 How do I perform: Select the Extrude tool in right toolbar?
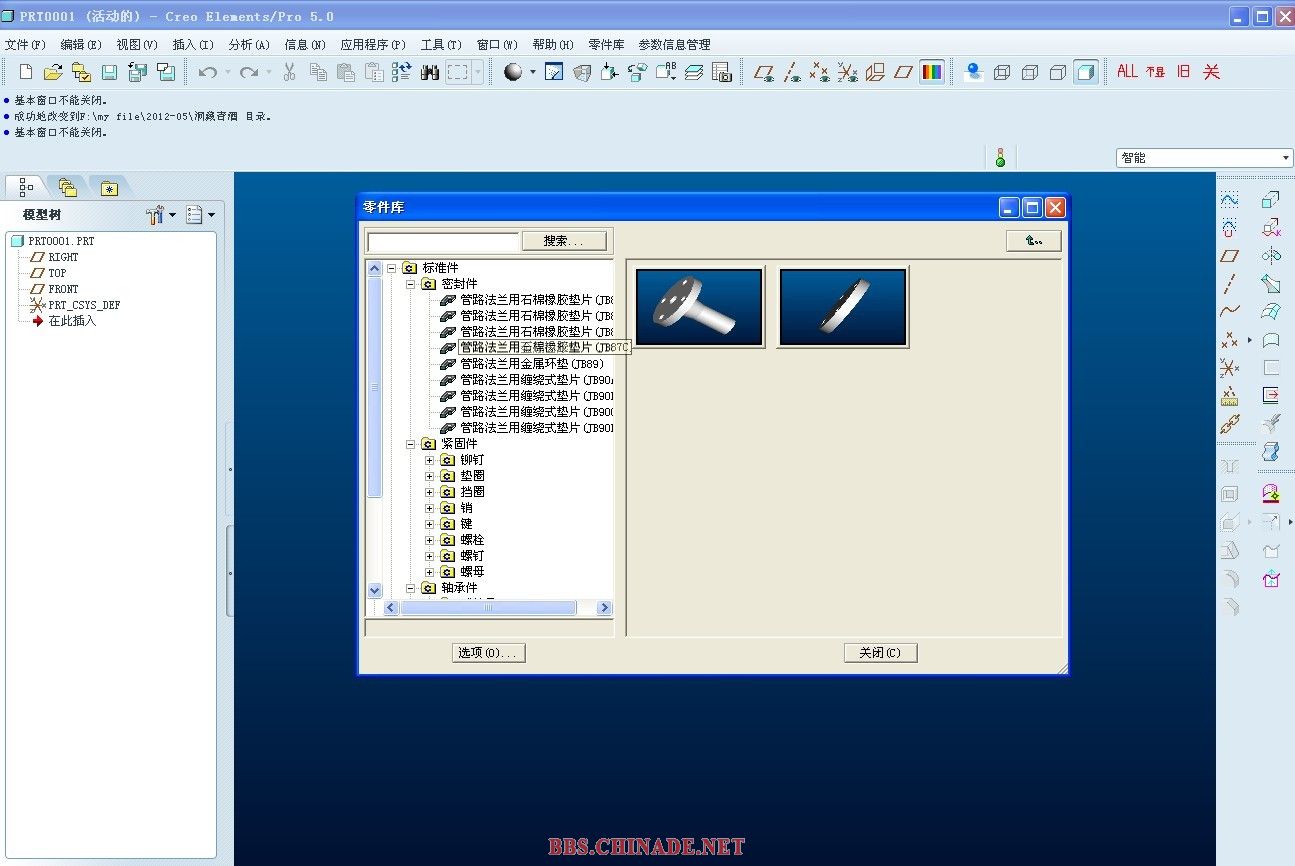1271,200
